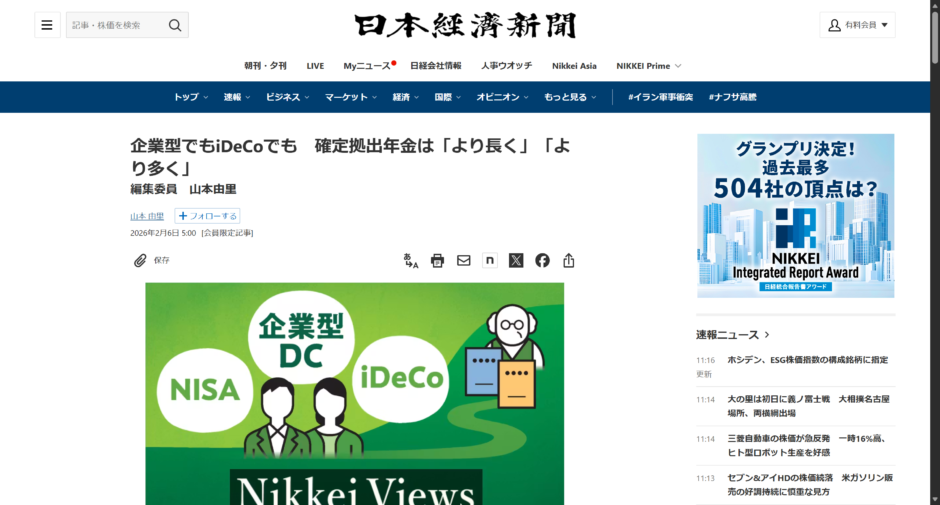Open 朝刊・夕刊 link
The height and width of the screenshot is (505, 940).
click(x=265, y=66)
